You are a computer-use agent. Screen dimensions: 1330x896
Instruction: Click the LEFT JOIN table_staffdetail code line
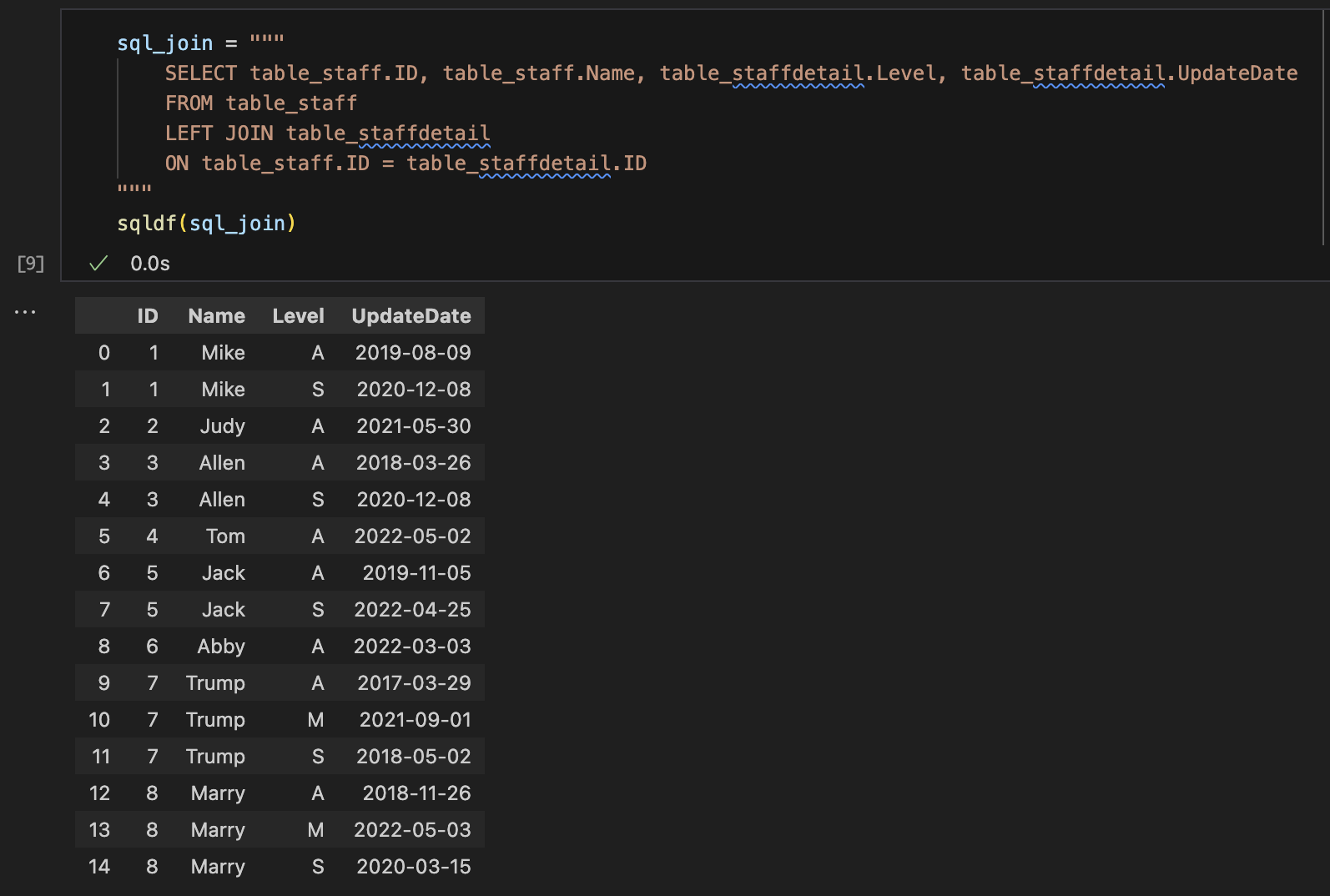point(327,133)
